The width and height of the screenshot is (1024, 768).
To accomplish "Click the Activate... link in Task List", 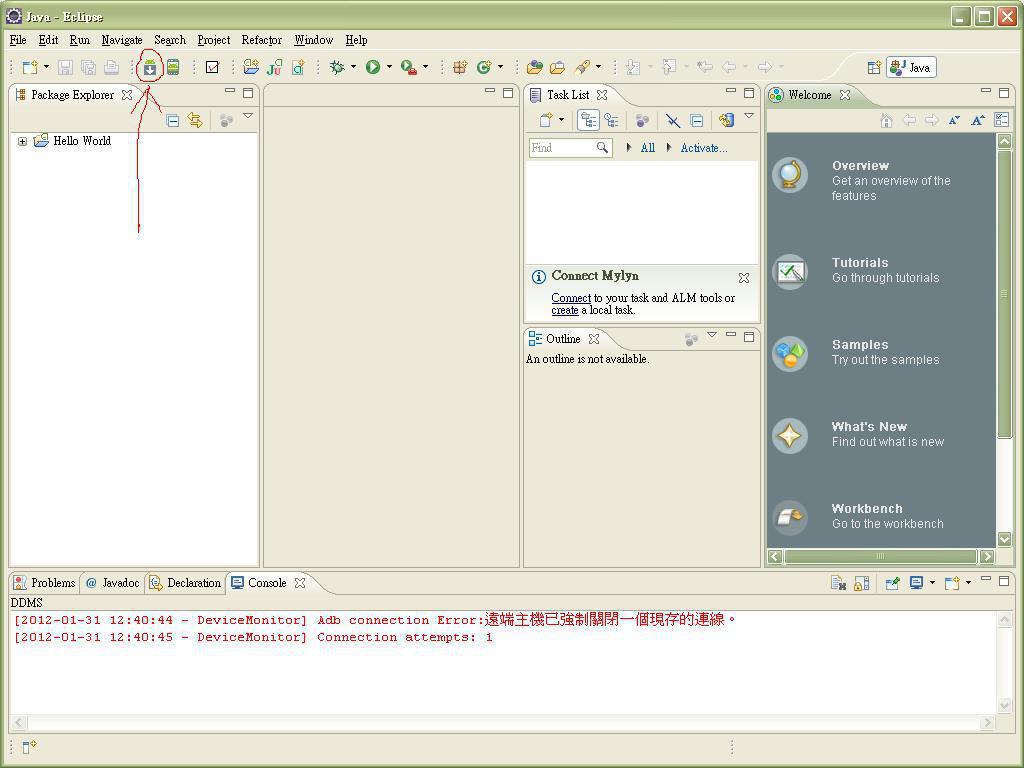I will pyautogui.click(x=703, y=148).
